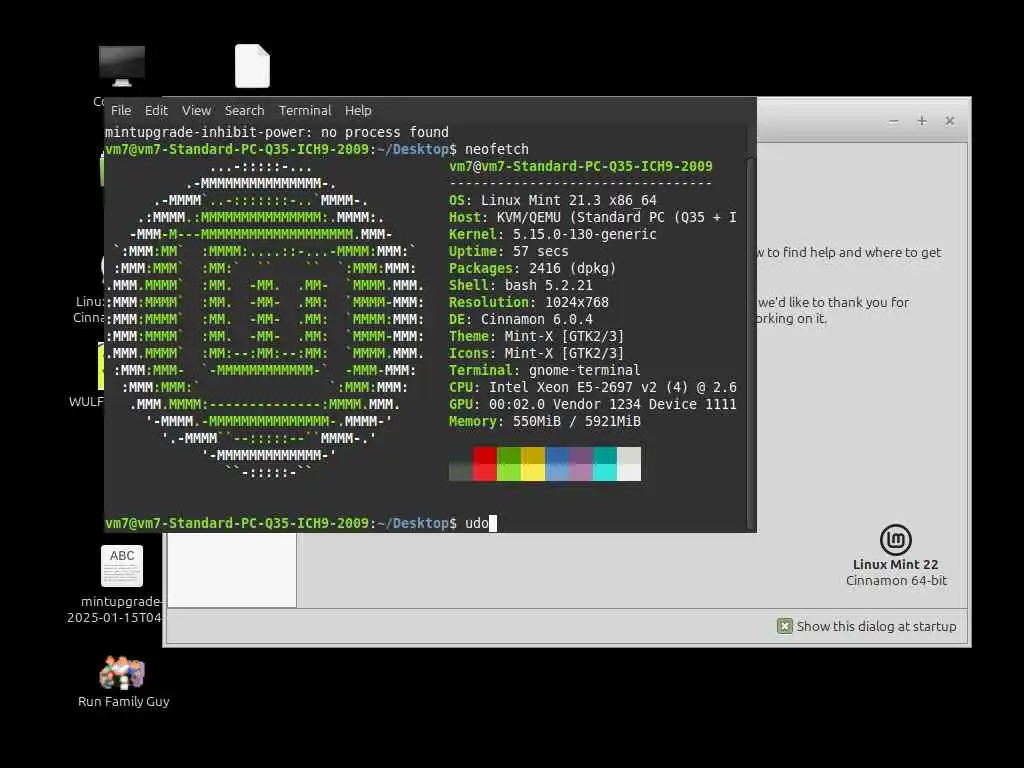
Task: Click the typed 'neofetch' command text
Action: pyautogui.click(x=497, y=149)
